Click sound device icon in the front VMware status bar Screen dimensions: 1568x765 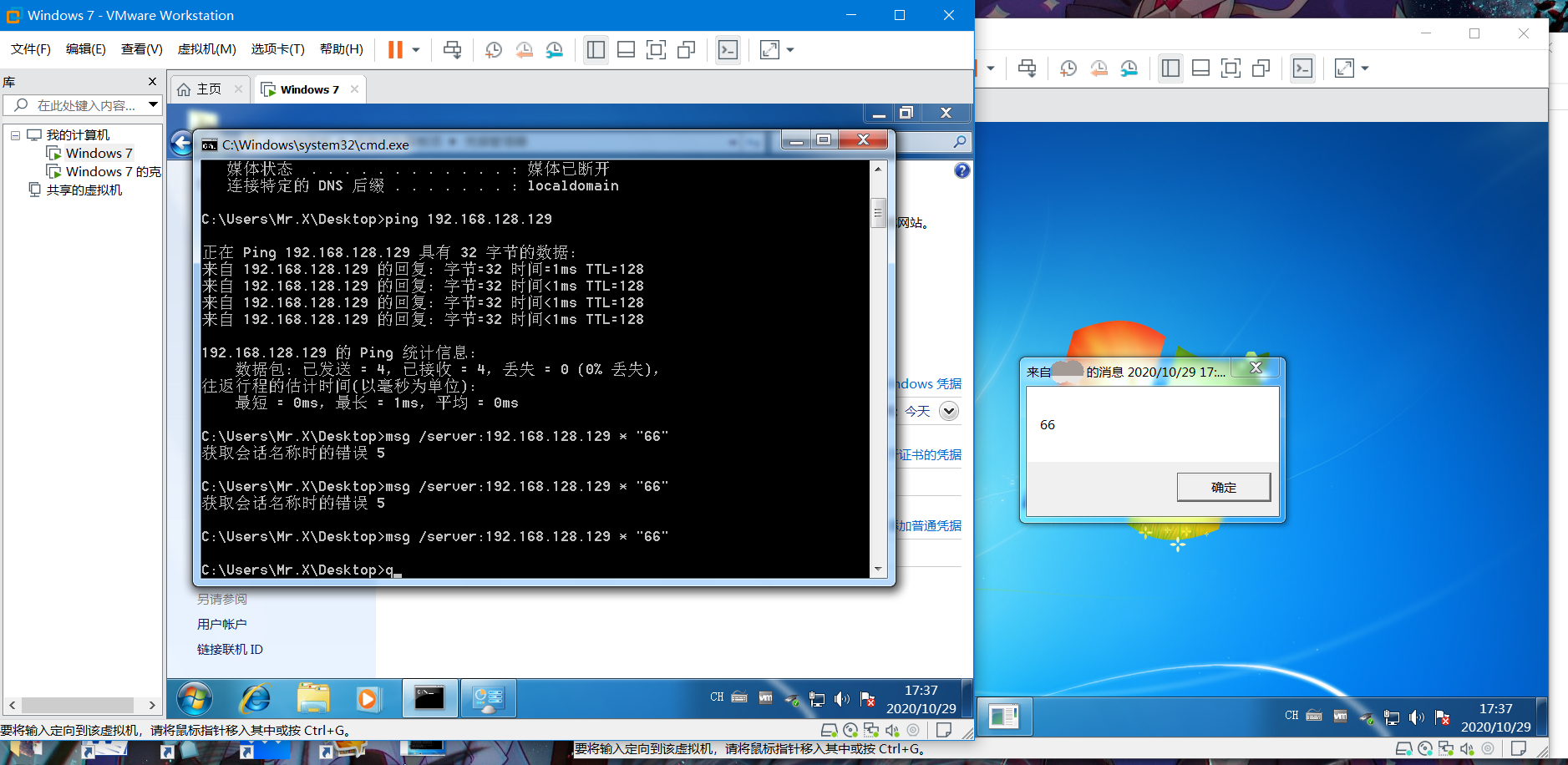[891, 730]
